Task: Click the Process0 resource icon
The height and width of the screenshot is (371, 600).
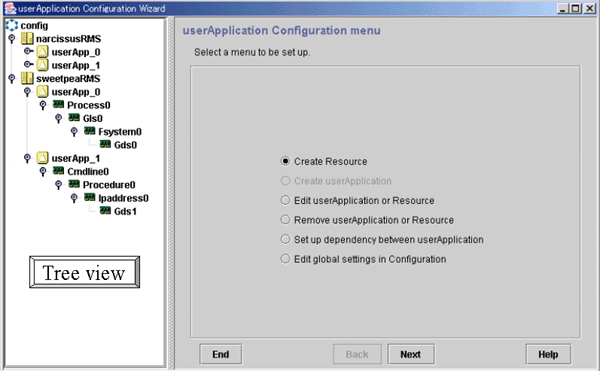Action: [x=58, y=104]
